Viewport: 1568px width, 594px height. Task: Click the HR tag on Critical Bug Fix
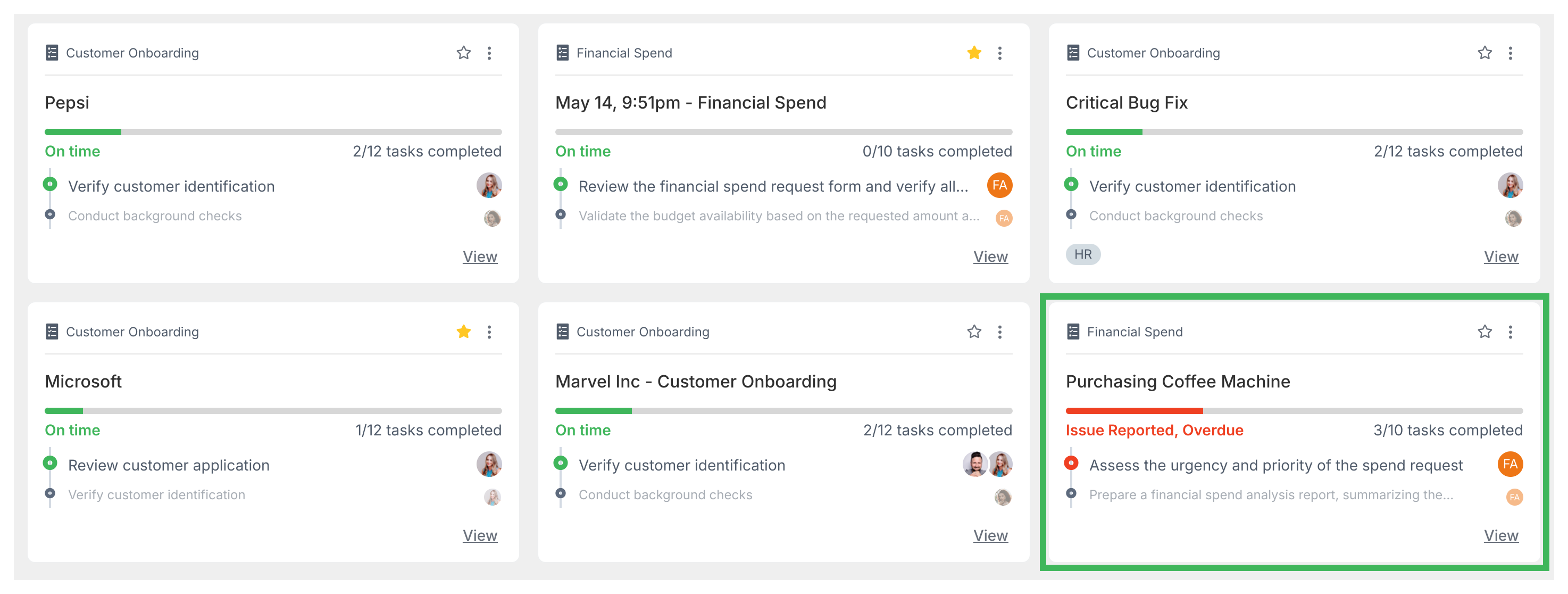coord(1082,254)
